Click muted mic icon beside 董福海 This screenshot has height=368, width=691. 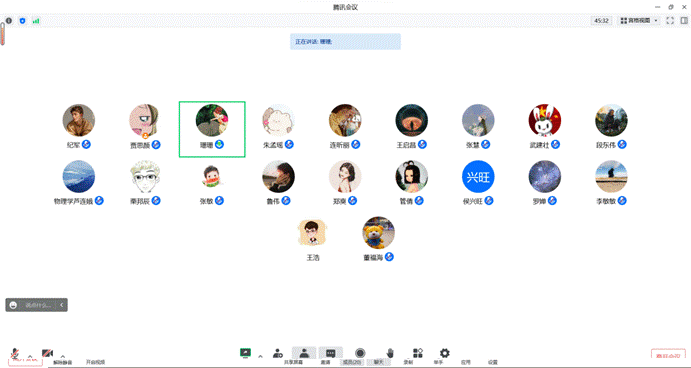tap(389, 256)
